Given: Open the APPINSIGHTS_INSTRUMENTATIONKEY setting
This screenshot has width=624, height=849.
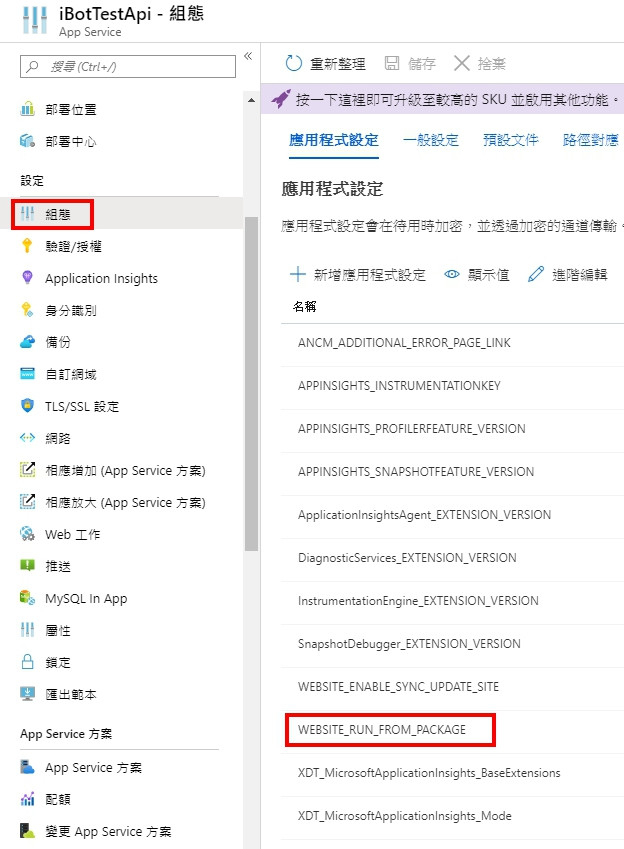Looking at the screenshot, I should [x=399, y=386].
